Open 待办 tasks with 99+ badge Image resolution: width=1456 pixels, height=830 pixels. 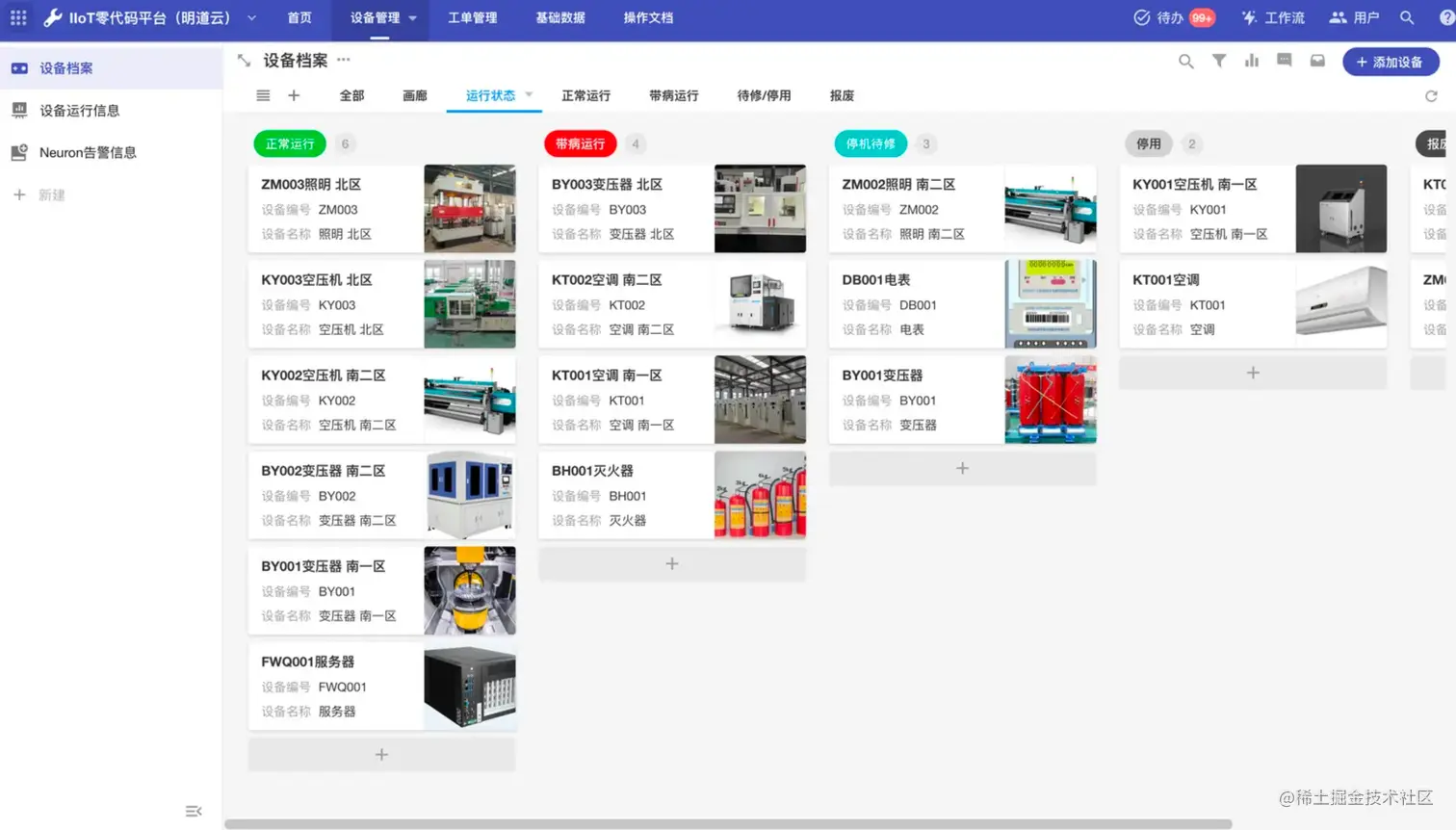coord(1174,17)
